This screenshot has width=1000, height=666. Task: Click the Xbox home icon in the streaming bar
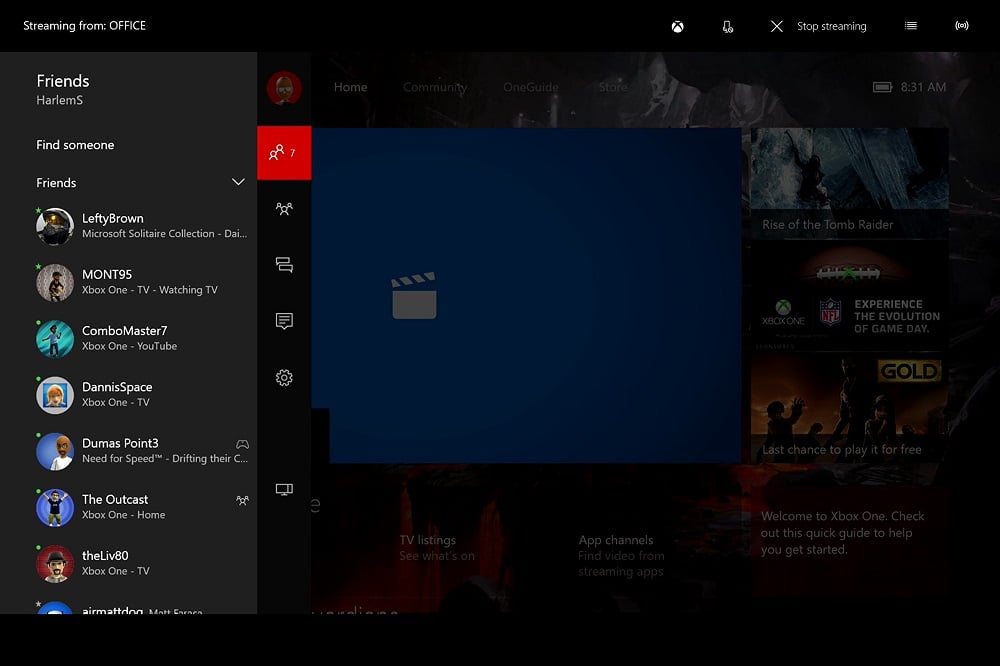tap(677, 26)
